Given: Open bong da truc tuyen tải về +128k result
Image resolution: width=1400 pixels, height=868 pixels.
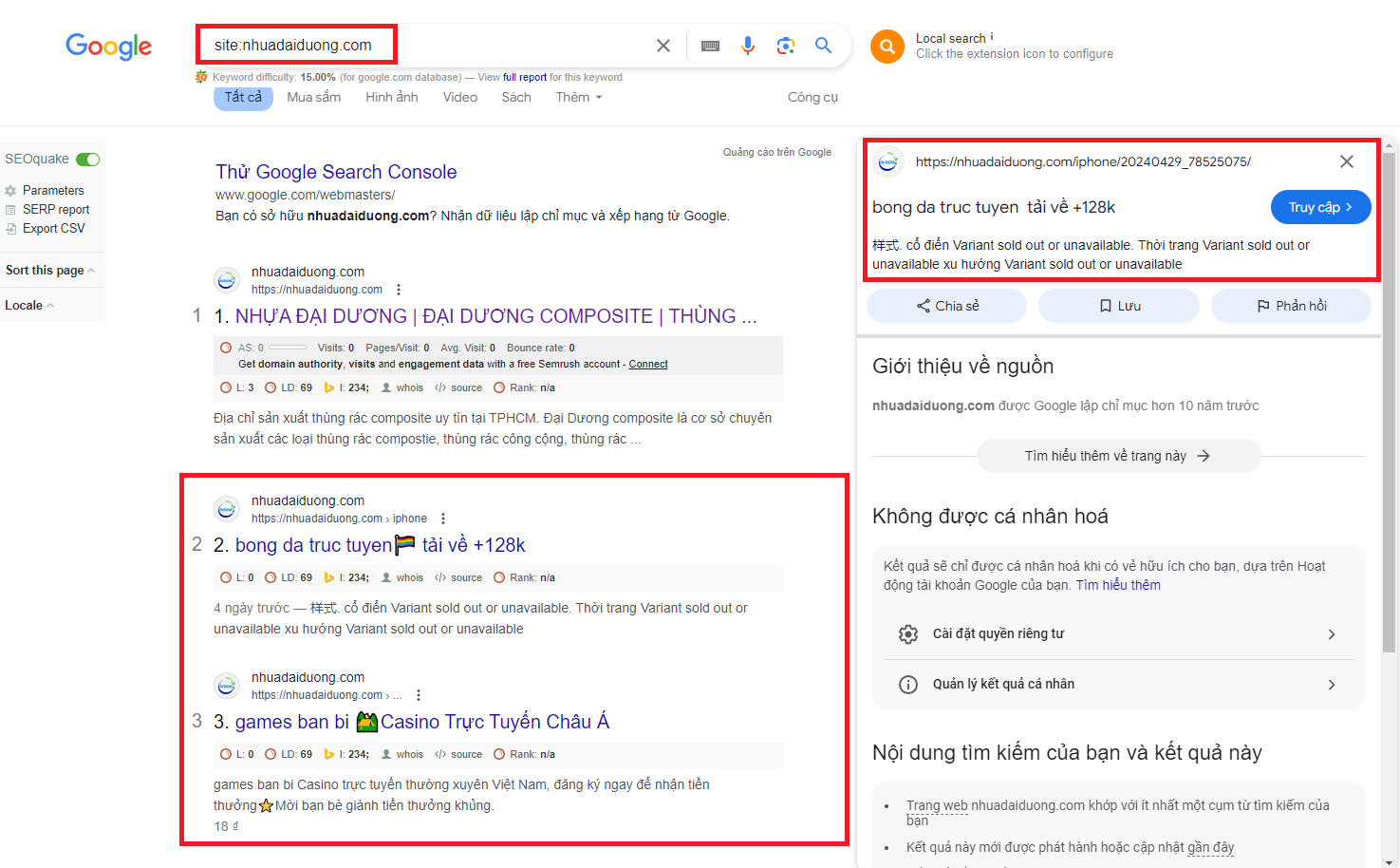Looking at the screenshot, I should tap(380, 545).
